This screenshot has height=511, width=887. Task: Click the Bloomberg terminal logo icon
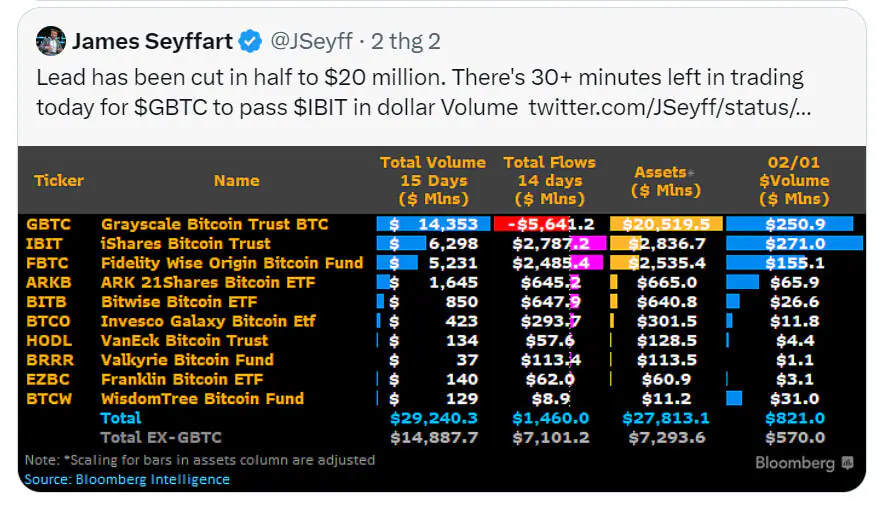847,463
